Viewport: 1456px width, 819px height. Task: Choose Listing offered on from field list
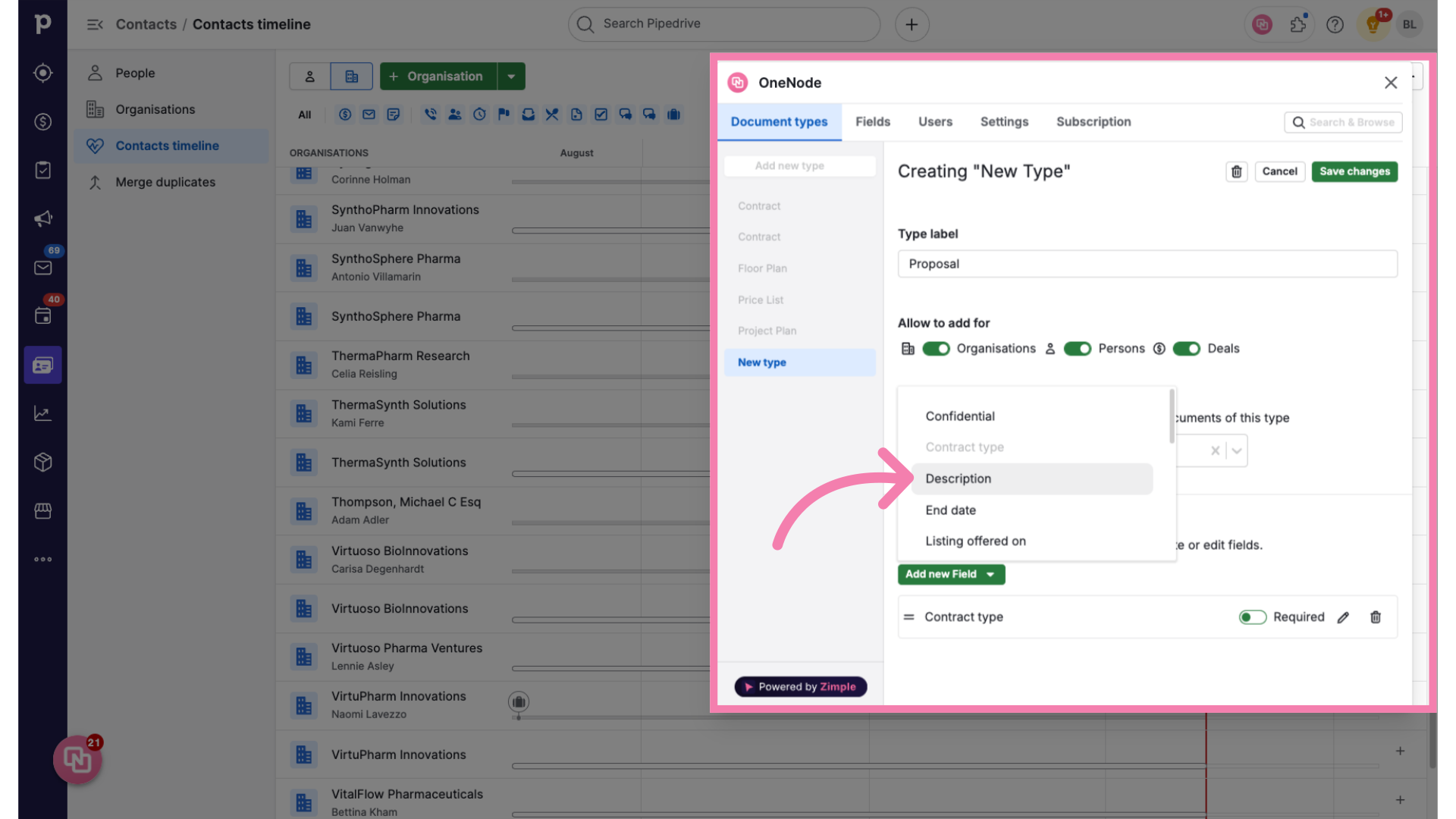tap(1032, 541)
